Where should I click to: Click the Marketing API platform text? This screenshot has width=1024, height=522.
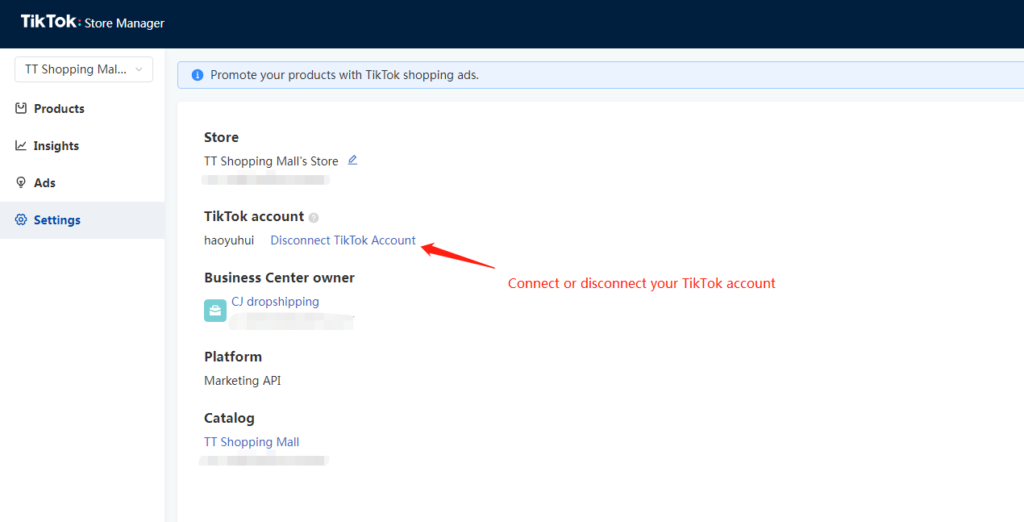pyautogui.click(x=242, y=381)
